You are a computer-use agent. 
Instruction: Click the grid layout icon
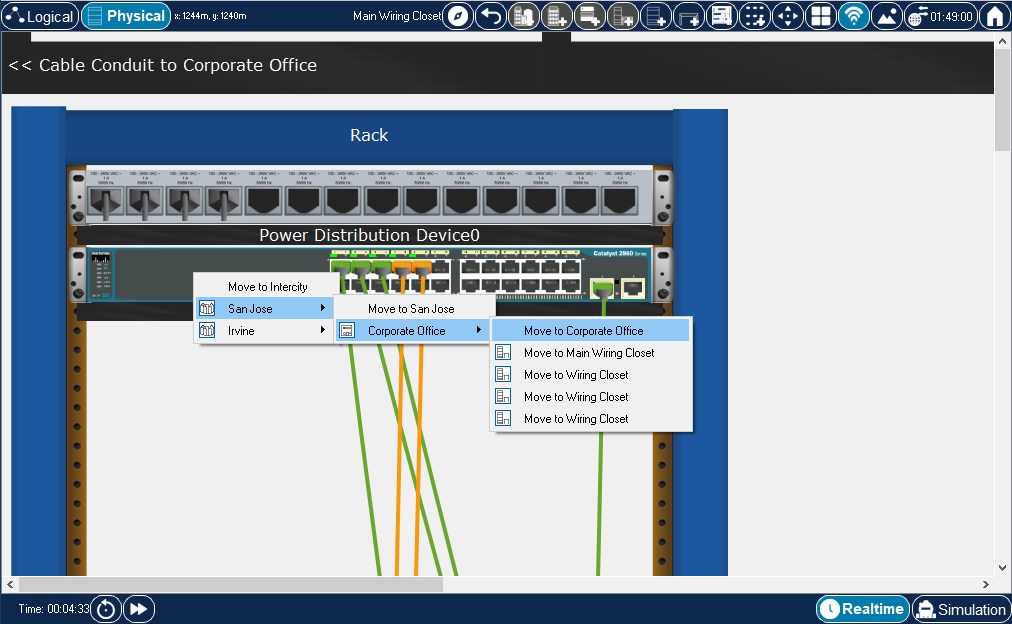point(821,16)
